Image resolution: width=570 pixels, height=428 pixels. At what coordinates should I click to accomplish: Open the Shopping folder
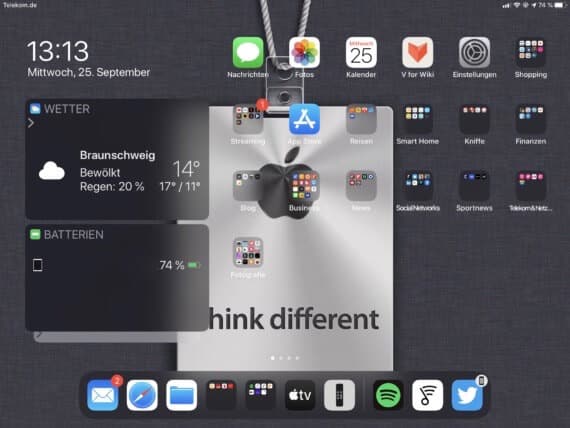click(x=531, y=53)
